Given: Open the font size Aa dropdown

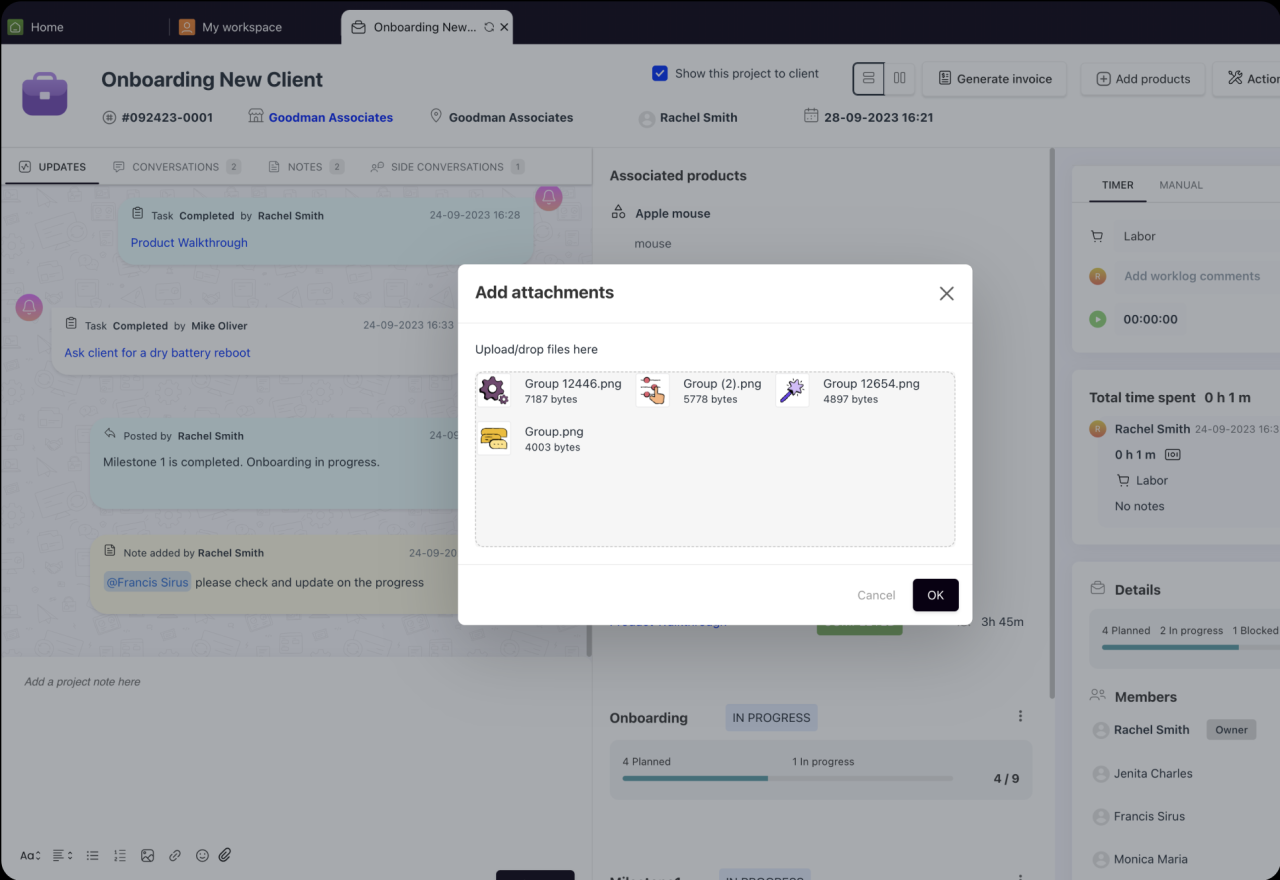Looking at the screenshot, I should 30,855.
